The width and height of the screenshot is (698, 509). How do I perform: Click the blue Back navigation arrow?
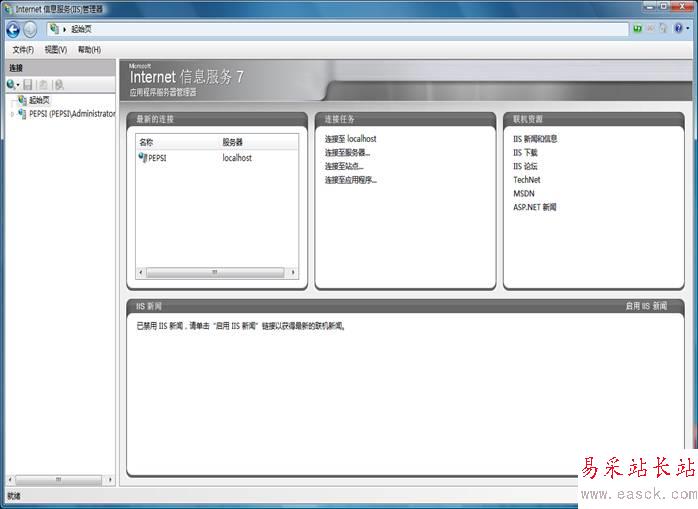pyautogui.click(x=13, y=30)
